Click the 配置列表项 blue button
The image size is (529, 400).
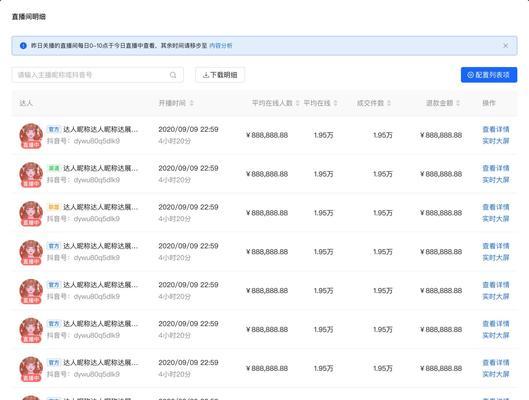click(x=489, y=75)
